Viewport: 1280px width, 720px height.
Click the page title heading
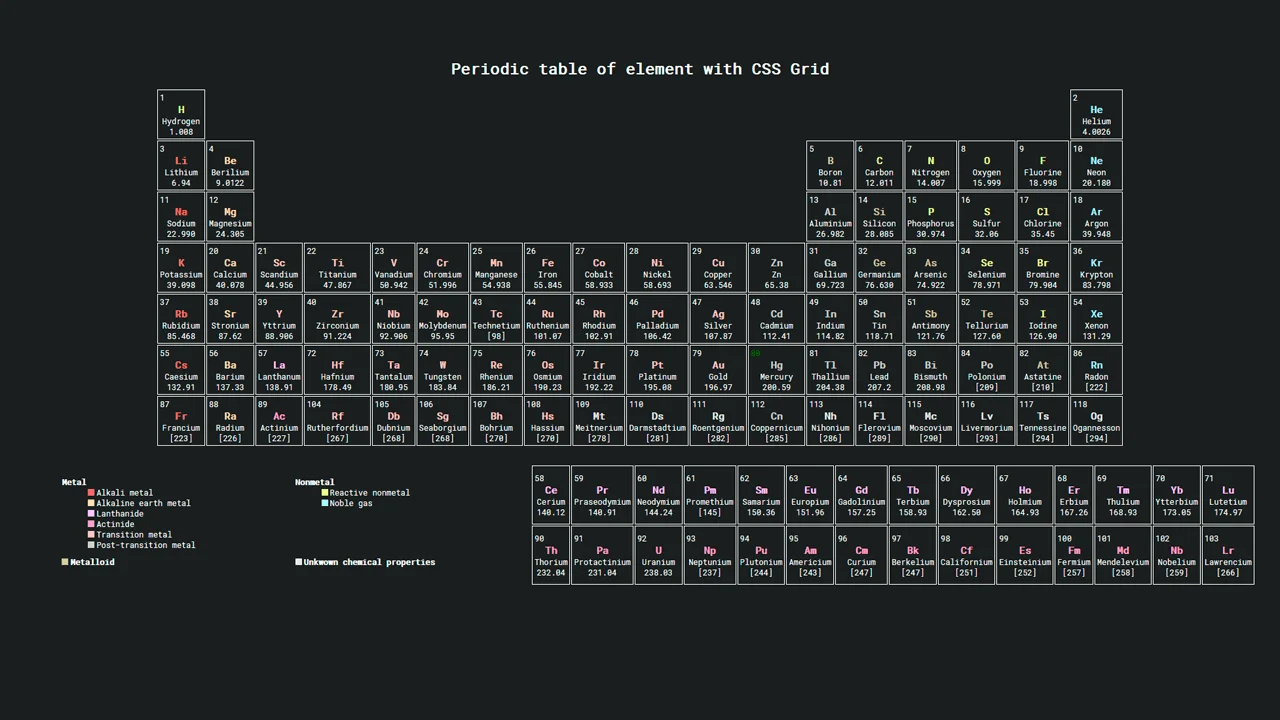point(640,69)
